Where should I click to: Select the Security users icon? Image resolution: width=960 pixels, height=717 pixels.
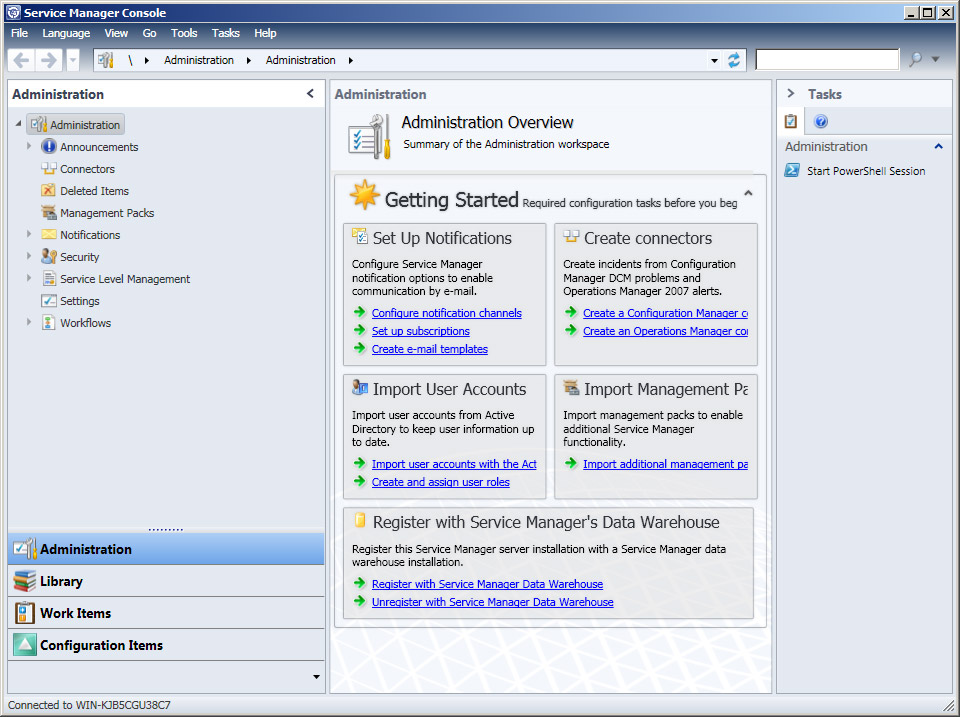(48, 257)
